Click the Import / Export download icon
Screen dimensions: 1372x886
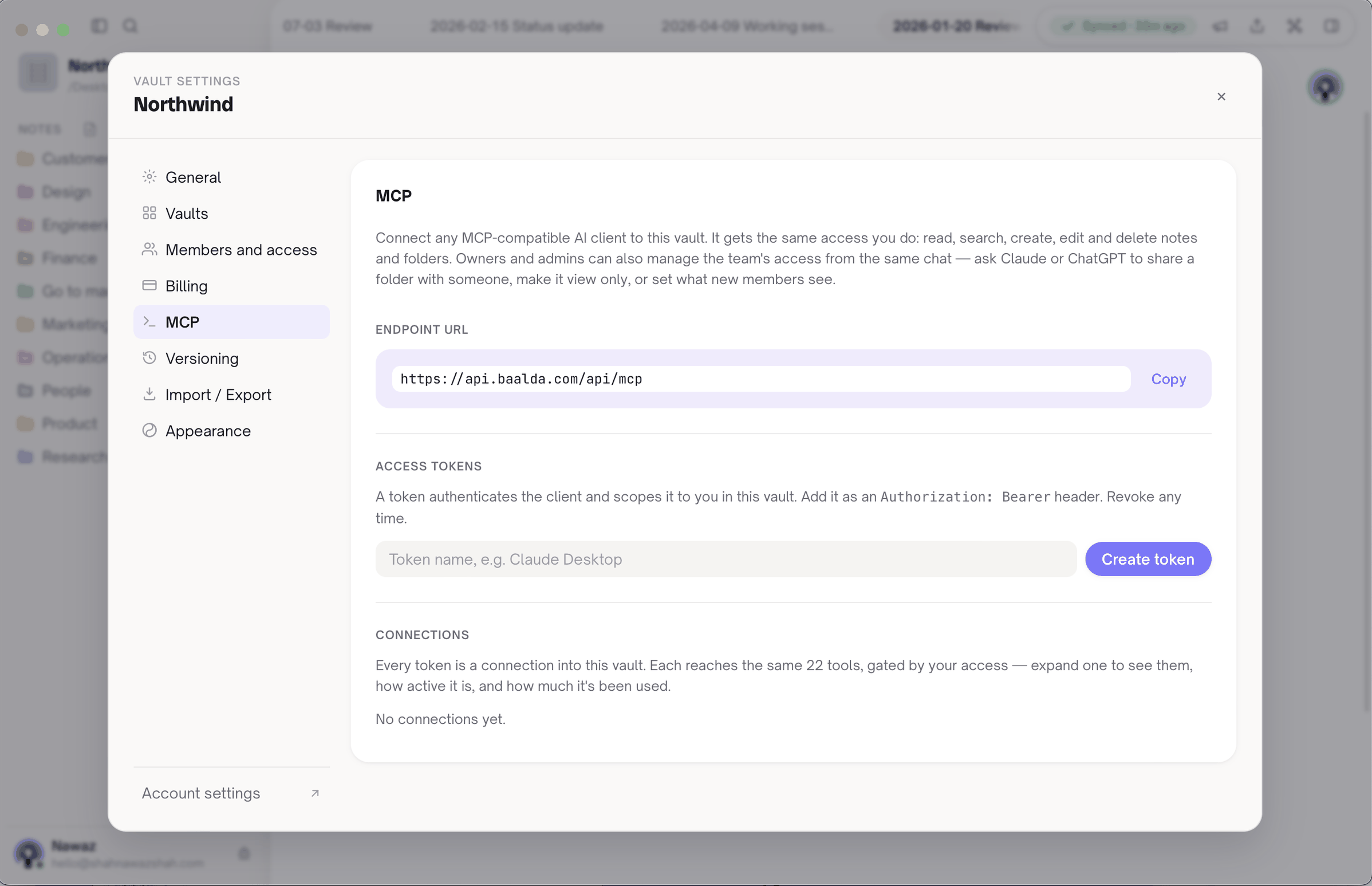pos(149,394)
